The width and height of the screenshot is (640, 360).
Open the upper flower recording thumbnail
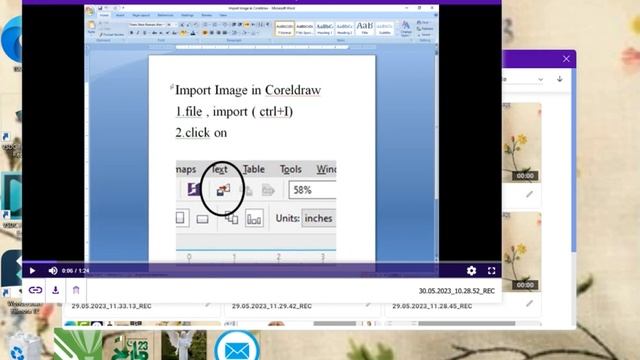[x=522, y=142]
